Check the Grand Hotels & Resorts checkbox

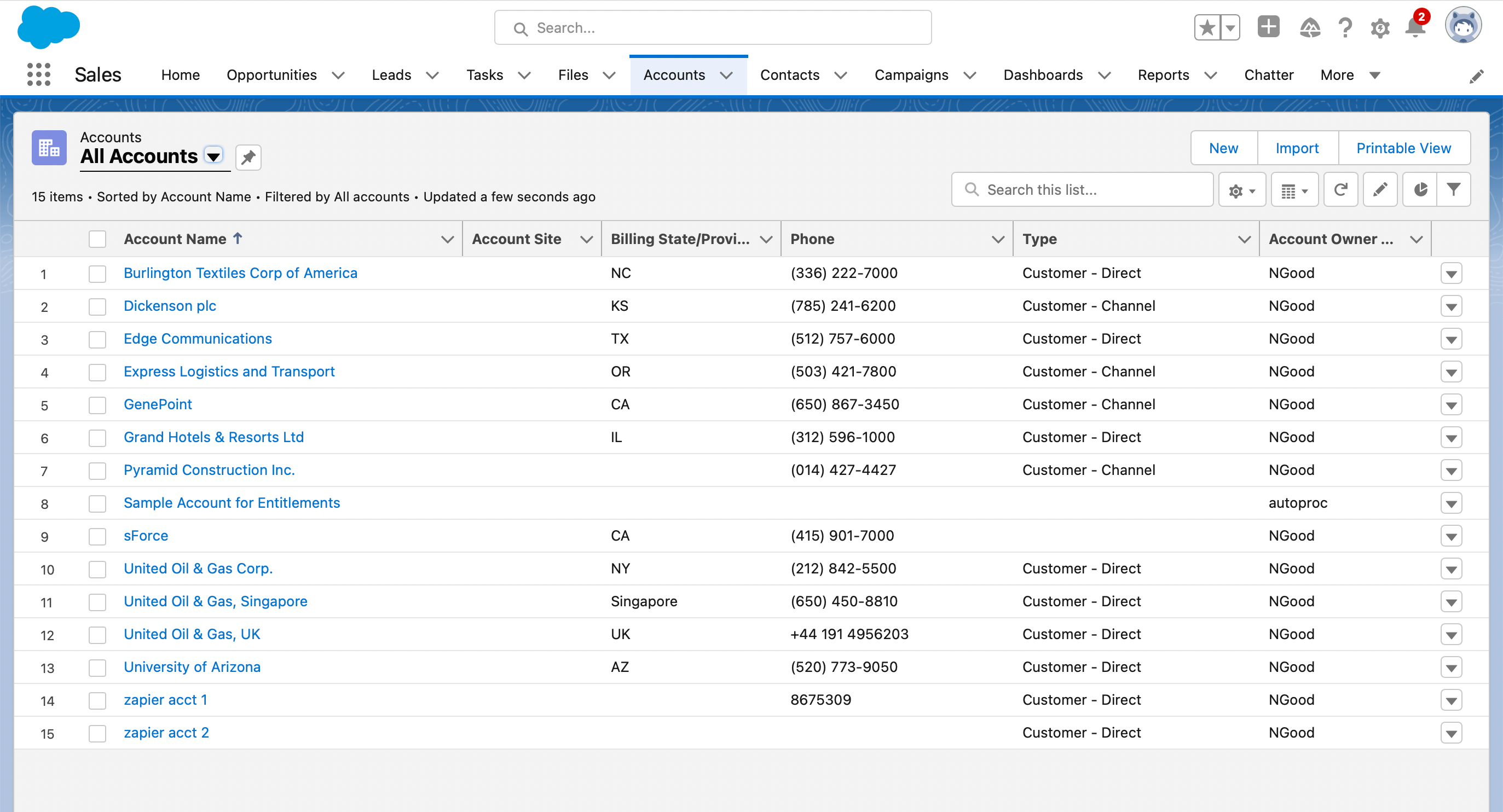pos(97,438)
